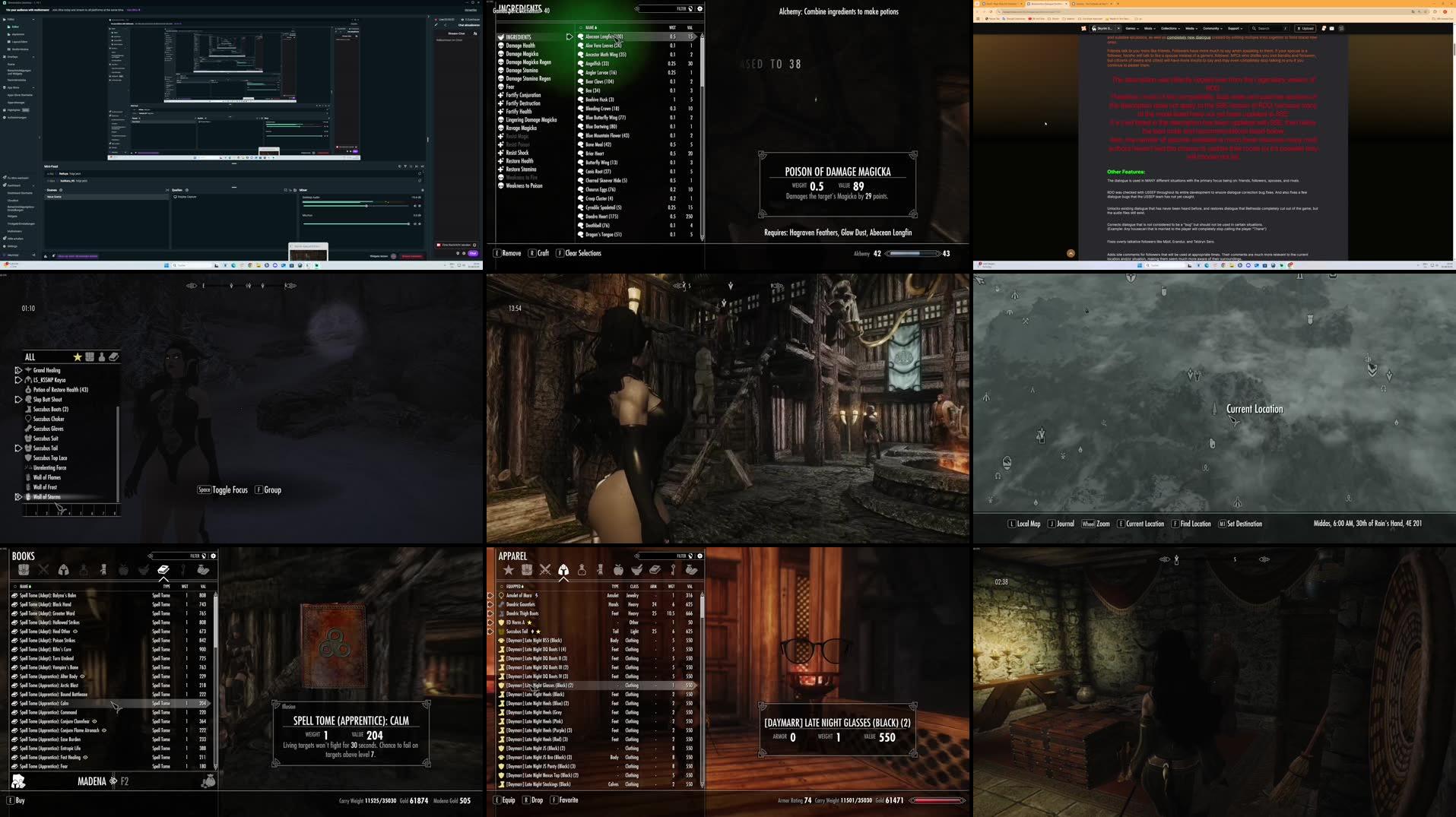Select Keys category in Apparel panel

(x=673, y=570)
